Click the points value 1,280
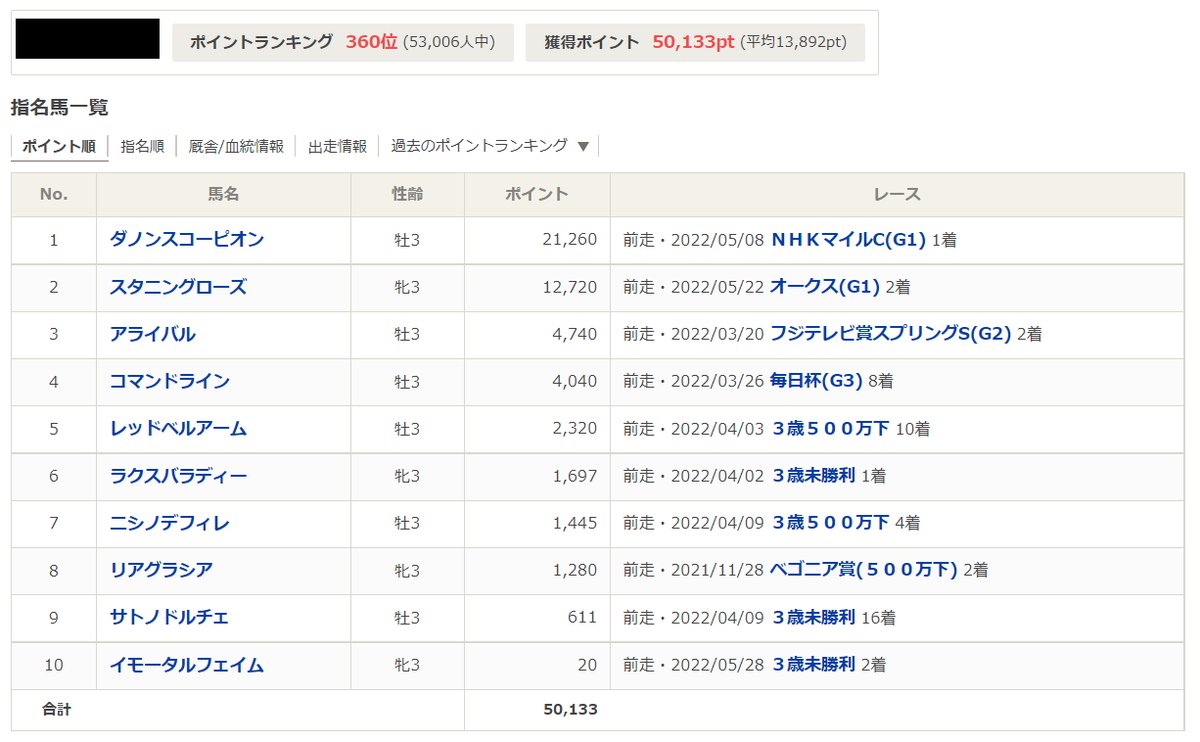This screenshot has height=742, width=1200. (x=574, y=570)
